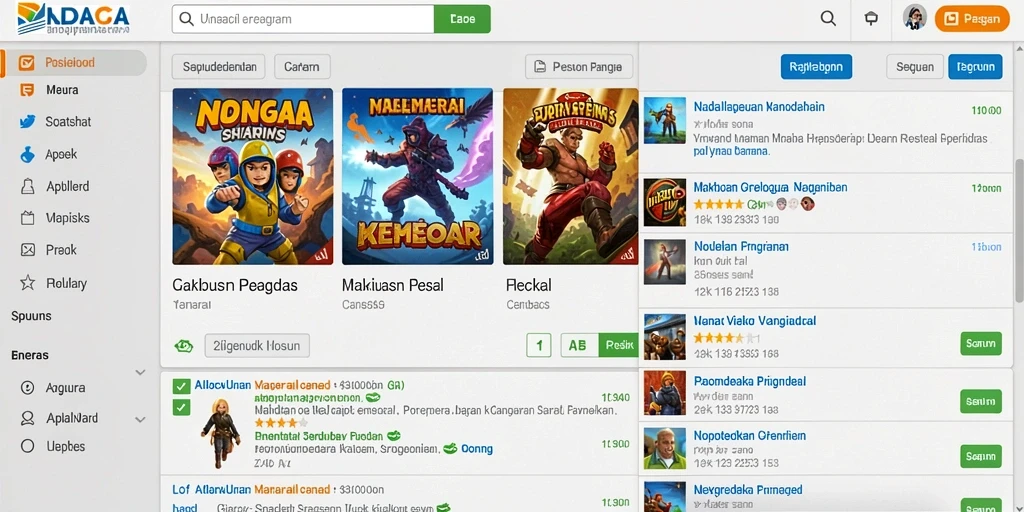The height and width of the screenshot is (512, 1024).
Task: Click the Meura sidebar icon
Action: click(27, 90)
